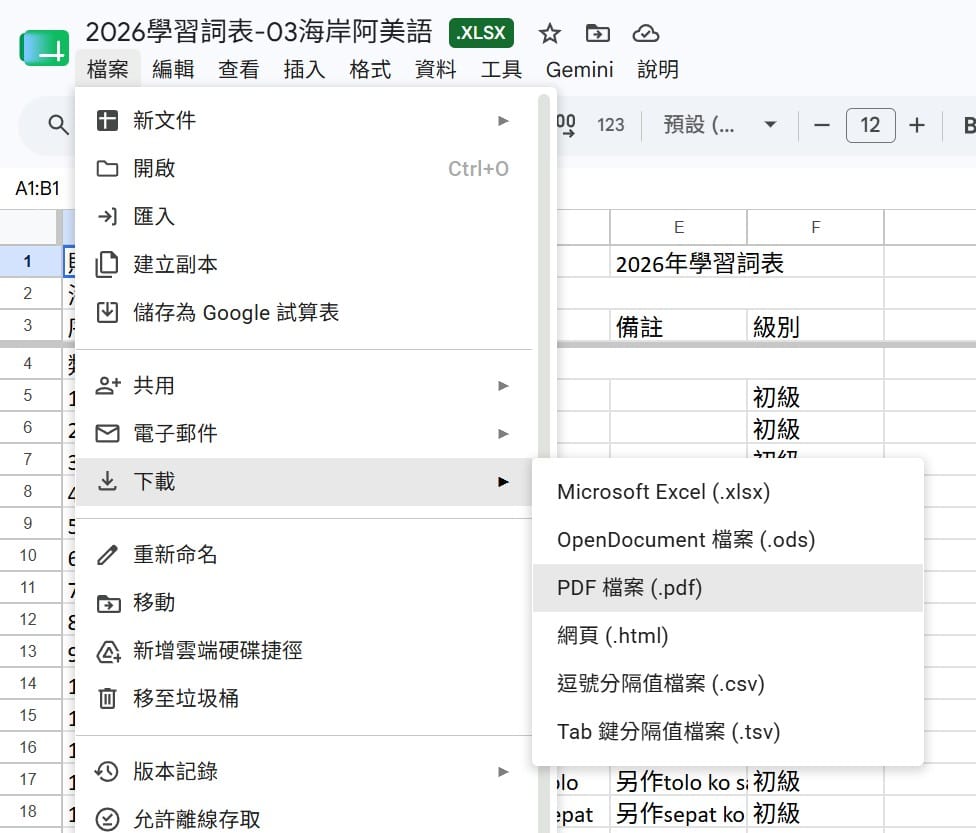Download as 逗號分隔值檔案 (.csv)
This screenshot has height=833, width=976.
pyautogui.click(x=728, y=684)
